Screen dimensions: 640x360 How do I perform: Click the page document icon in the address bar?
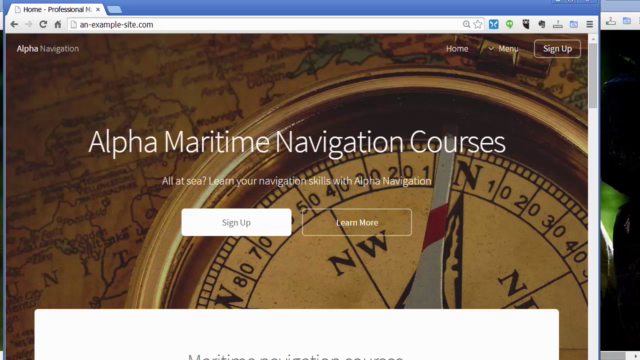point(73,24)
